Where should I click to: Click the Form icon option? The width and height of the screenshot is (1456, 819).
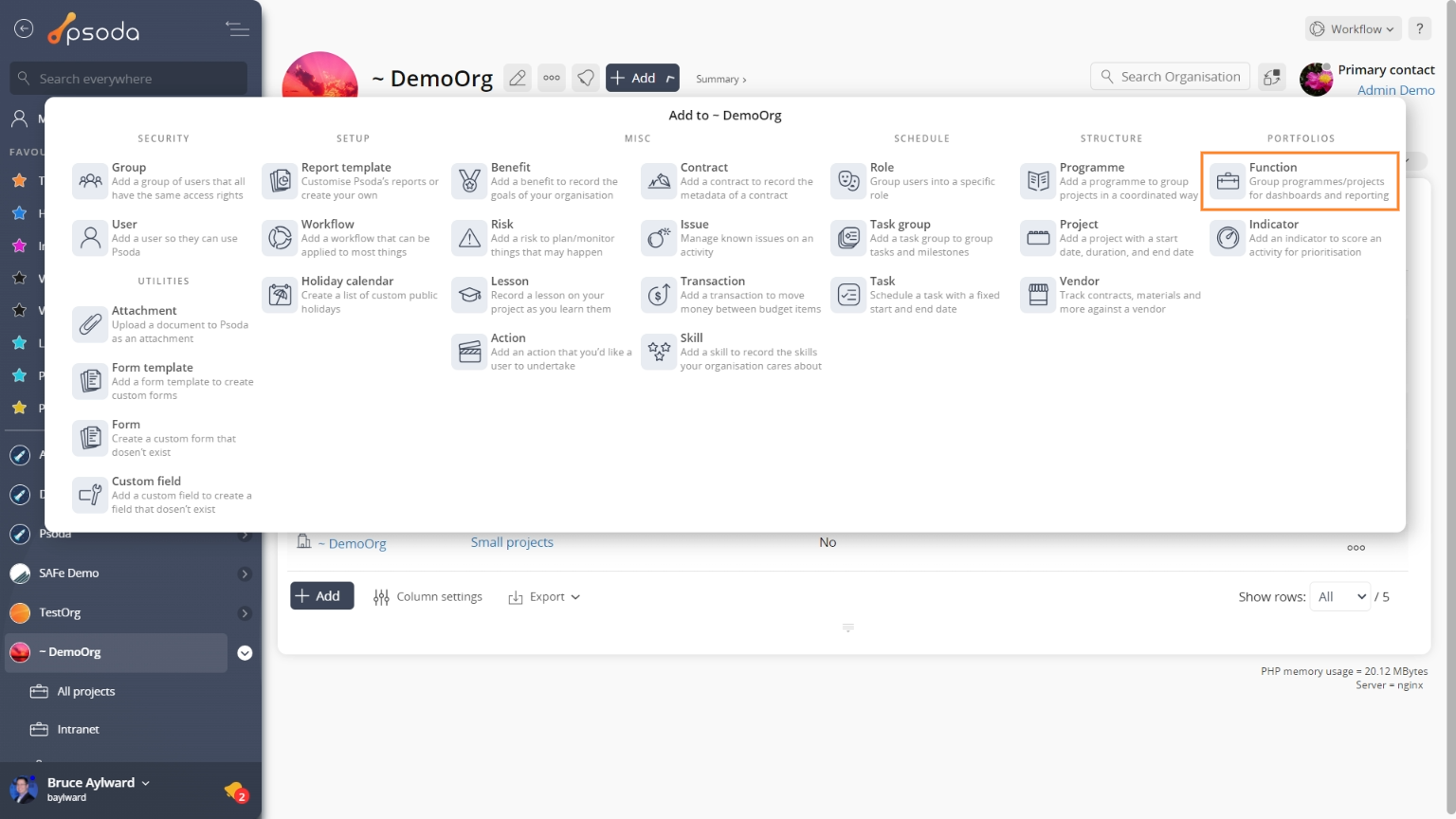pos(91,438)
